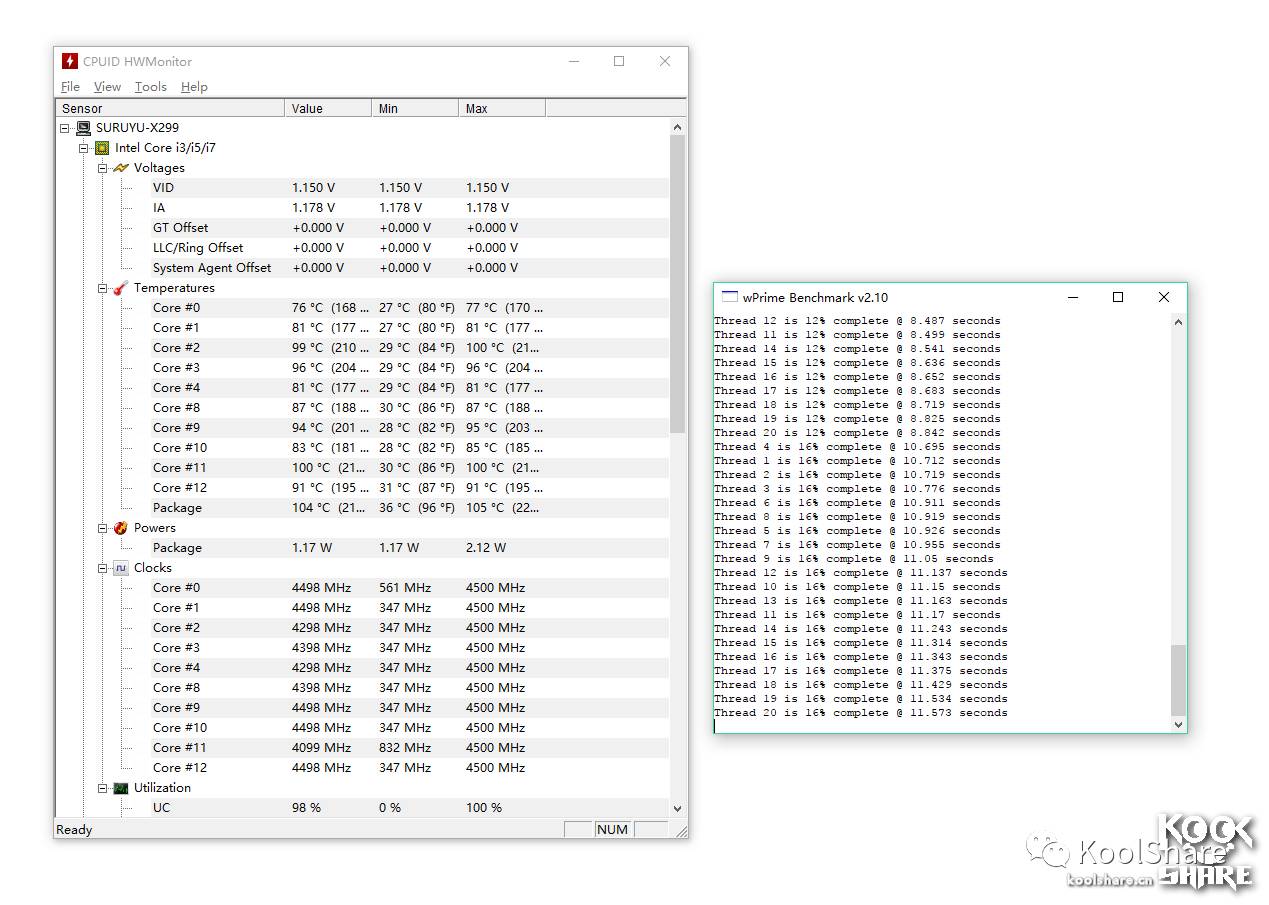Click HWMonitor scrollbar down arrow
1269x905 pixels.
point(677,808)
